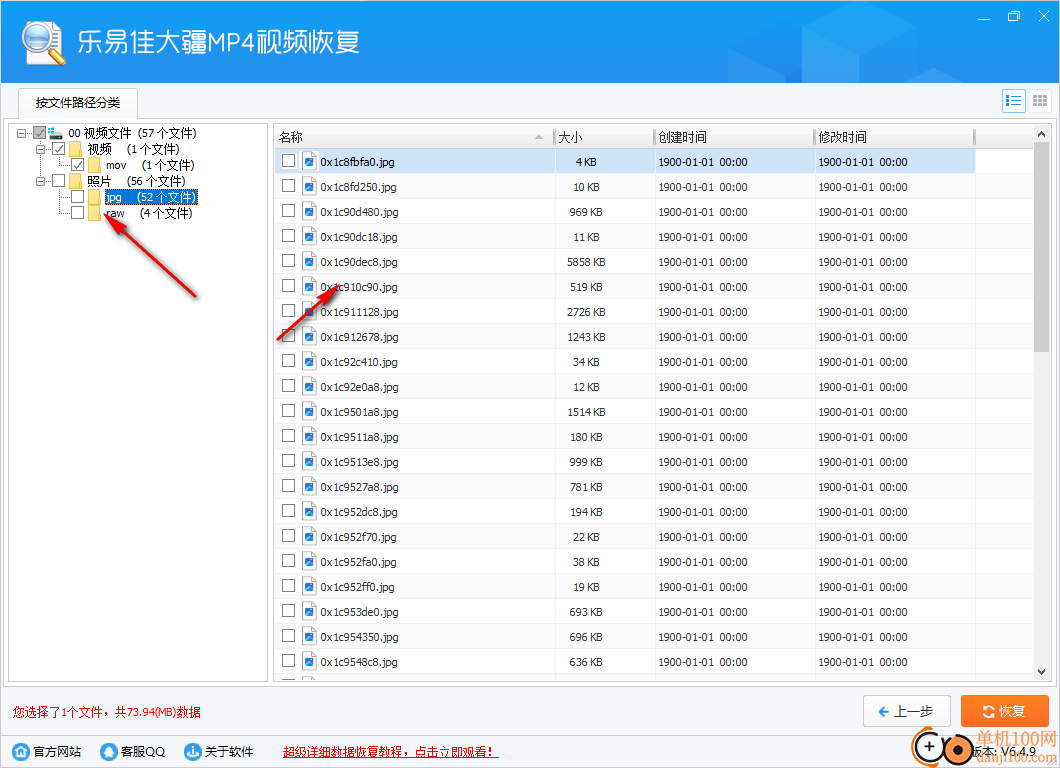Screen dimensions: 1060x768
Task: Click image icon of 0x1c952dc8.jpg
Action: coord(310,512)
